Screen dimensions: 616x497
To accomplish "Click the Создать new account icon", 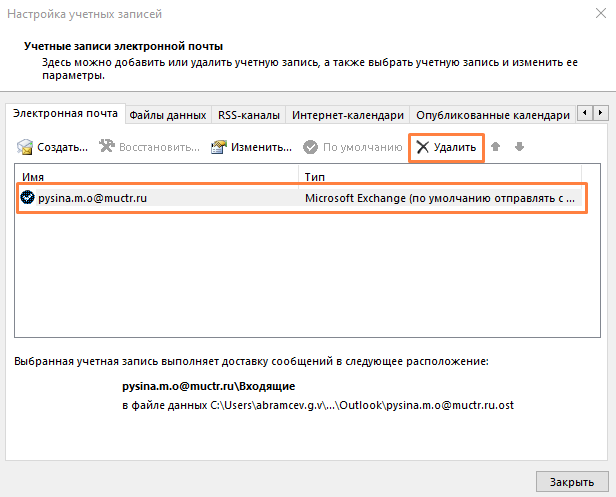I will pyautogui.click(x=26, y=147).
